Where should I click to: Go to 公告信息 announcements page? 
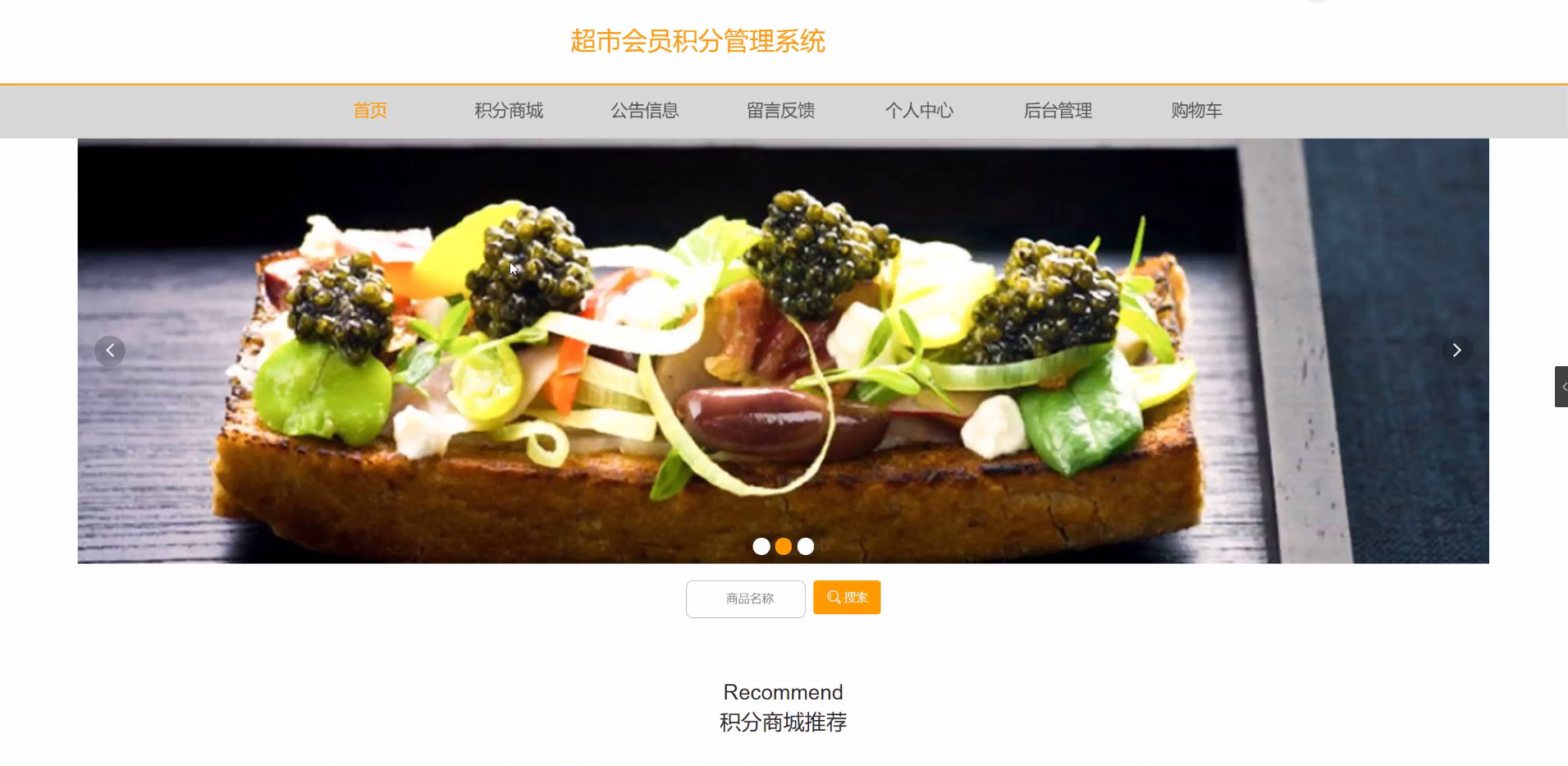click(644, 110)
